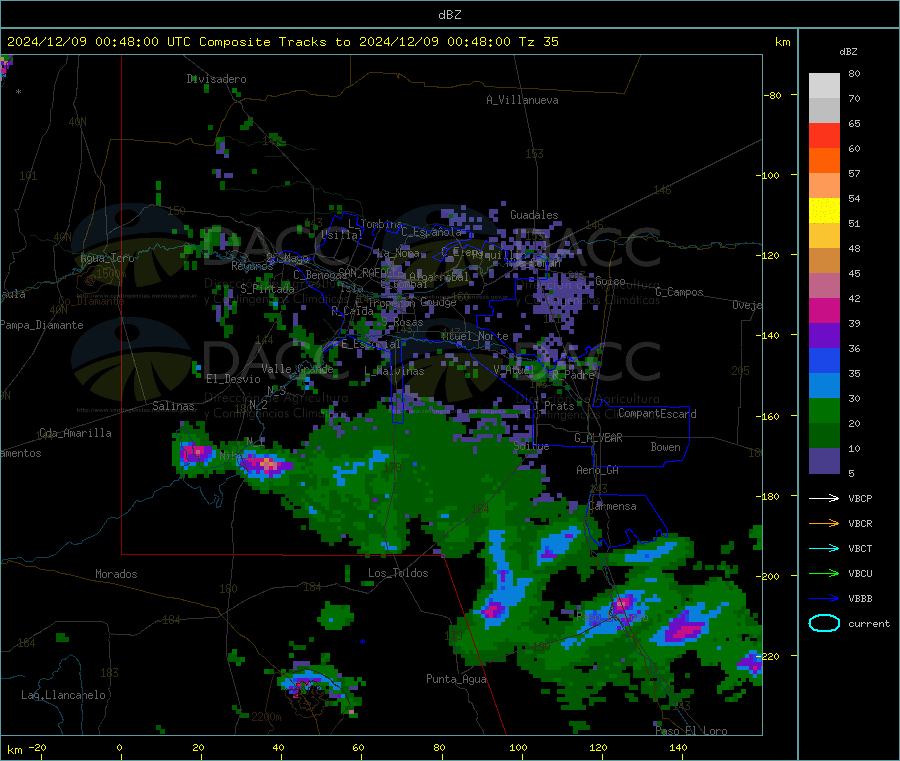Click the 'Morados' map label
This screenshot has width=900, height=761.
116,574
